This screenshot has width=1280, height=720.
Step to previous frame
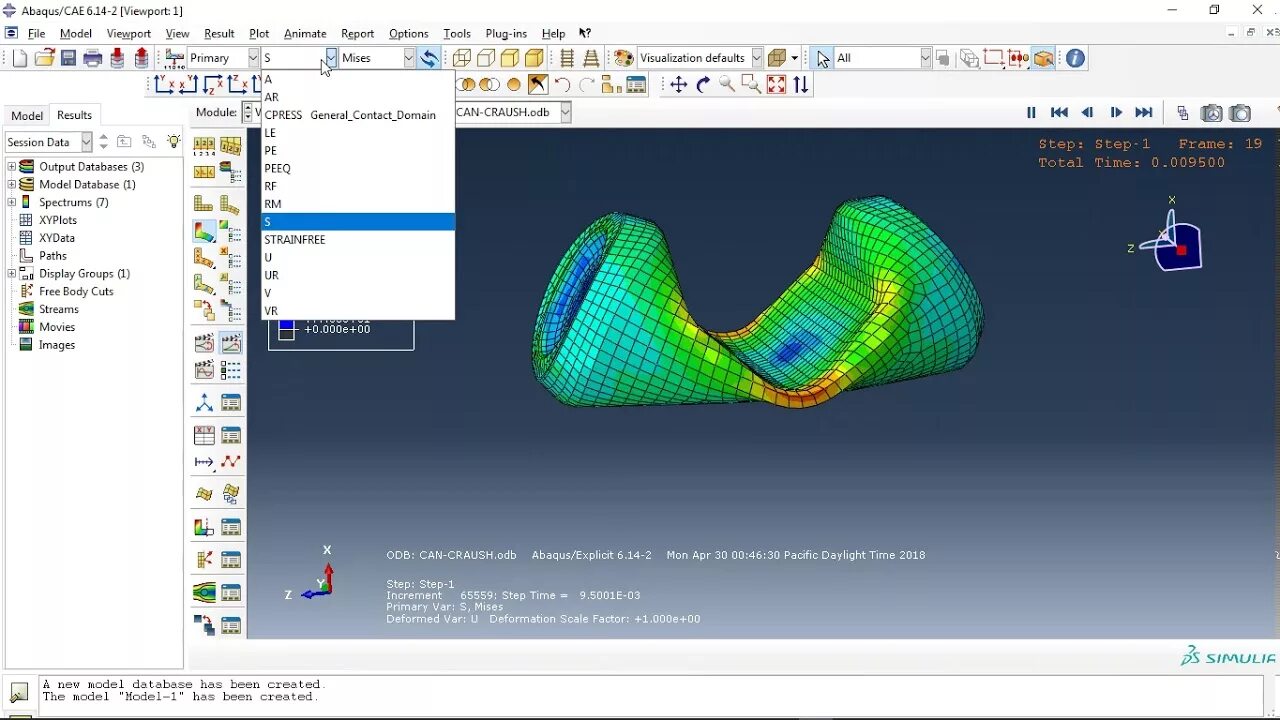(x=1087, y=113)
